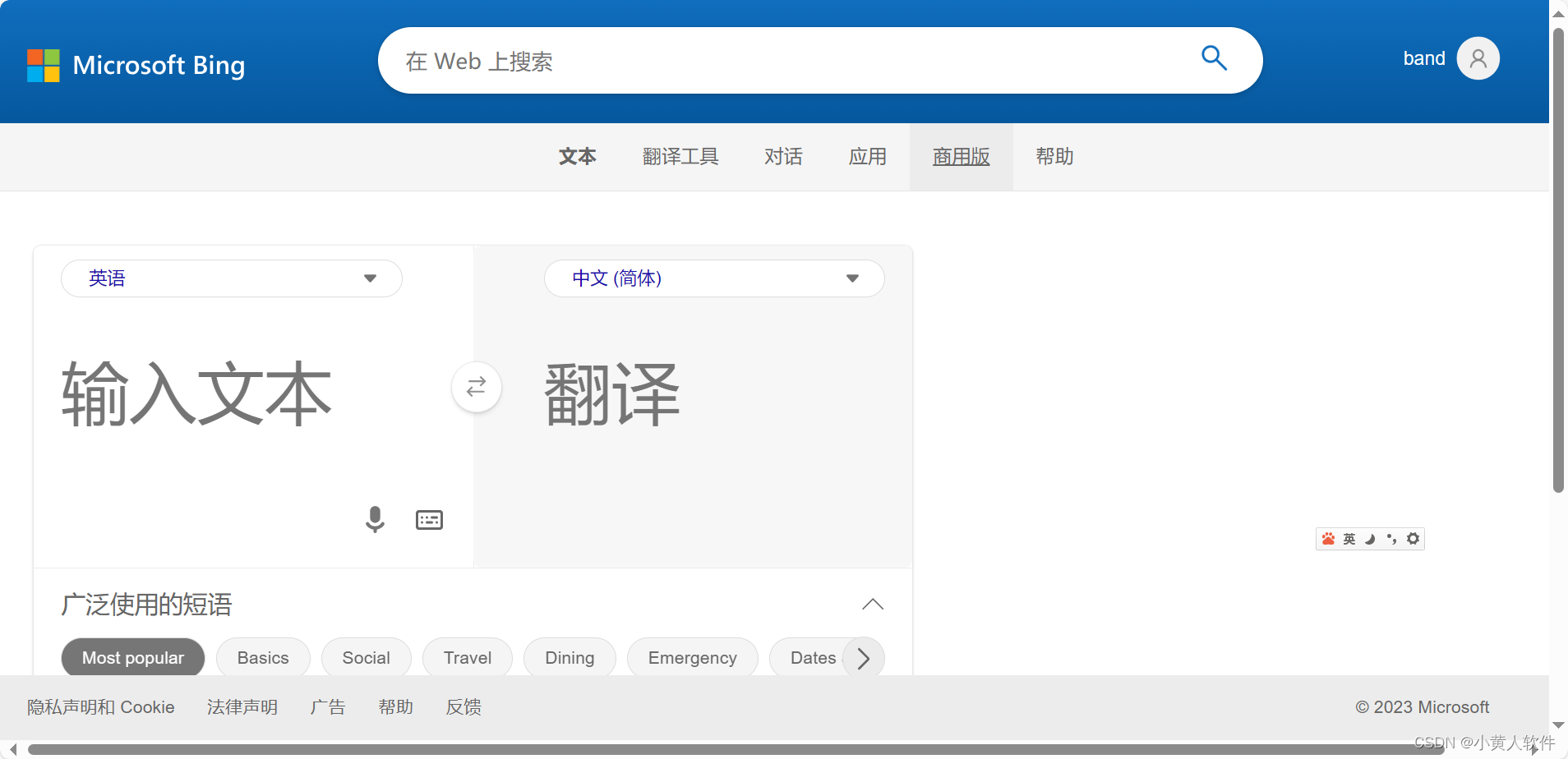This screenshot has height=759, width=1568.
Task: Click the scrollbar down arrow
Action: click(1558, 725)
